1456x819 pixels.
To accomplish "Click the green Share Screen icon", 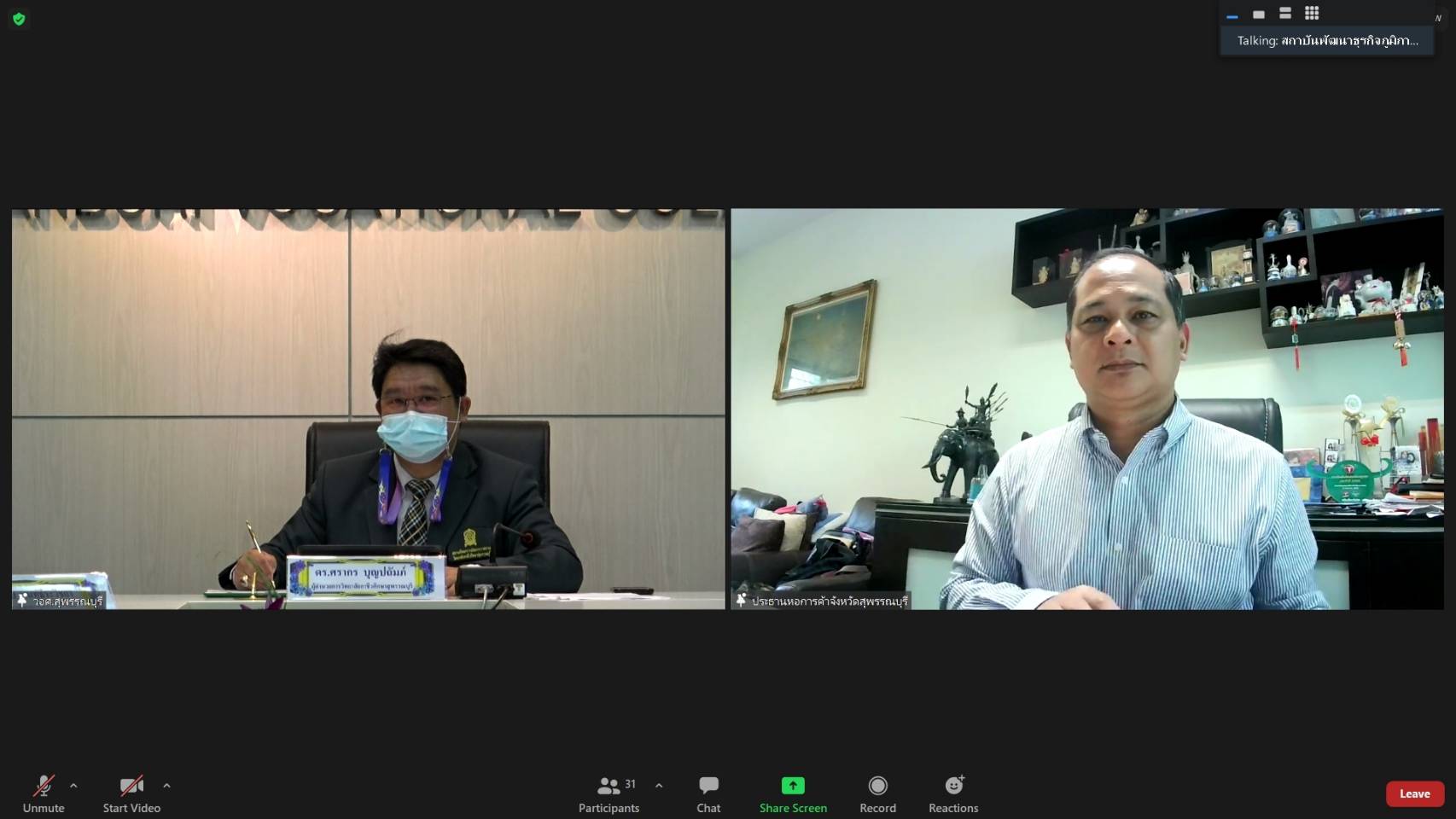I will click(793, 785).
